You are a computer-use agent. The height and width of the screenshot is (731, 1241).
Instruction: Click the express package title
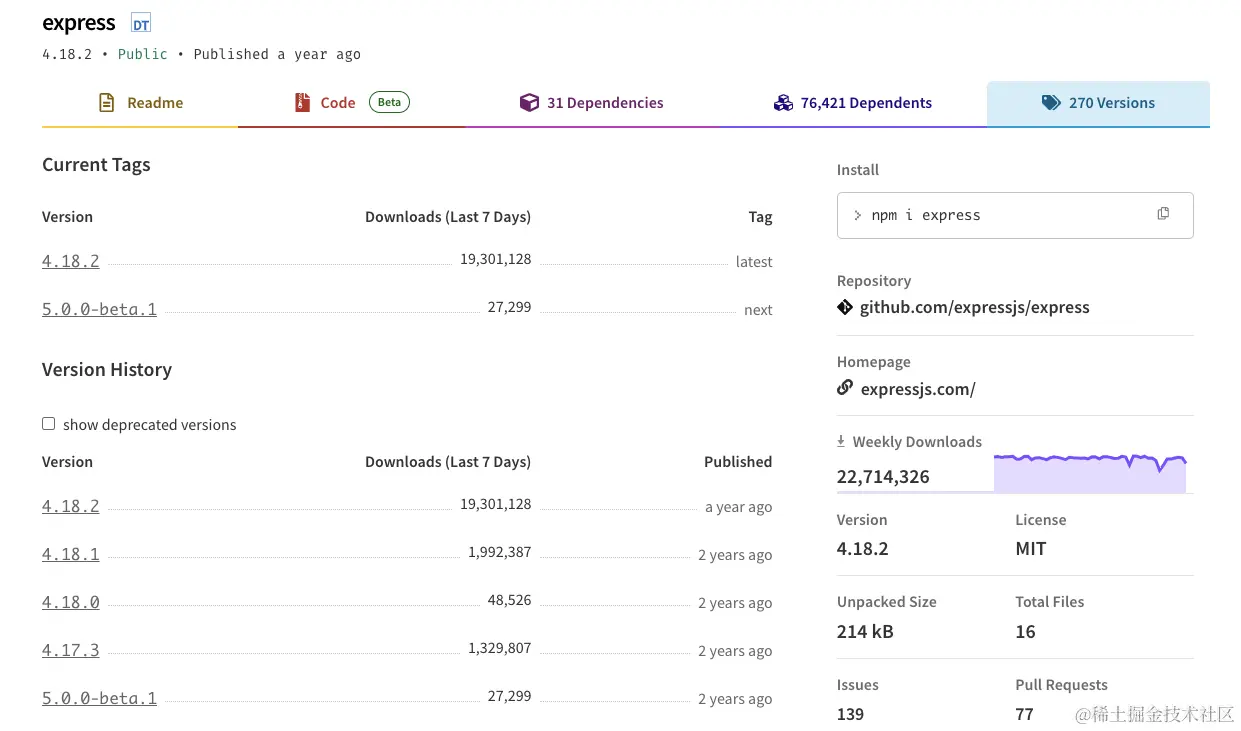(79, 23)
